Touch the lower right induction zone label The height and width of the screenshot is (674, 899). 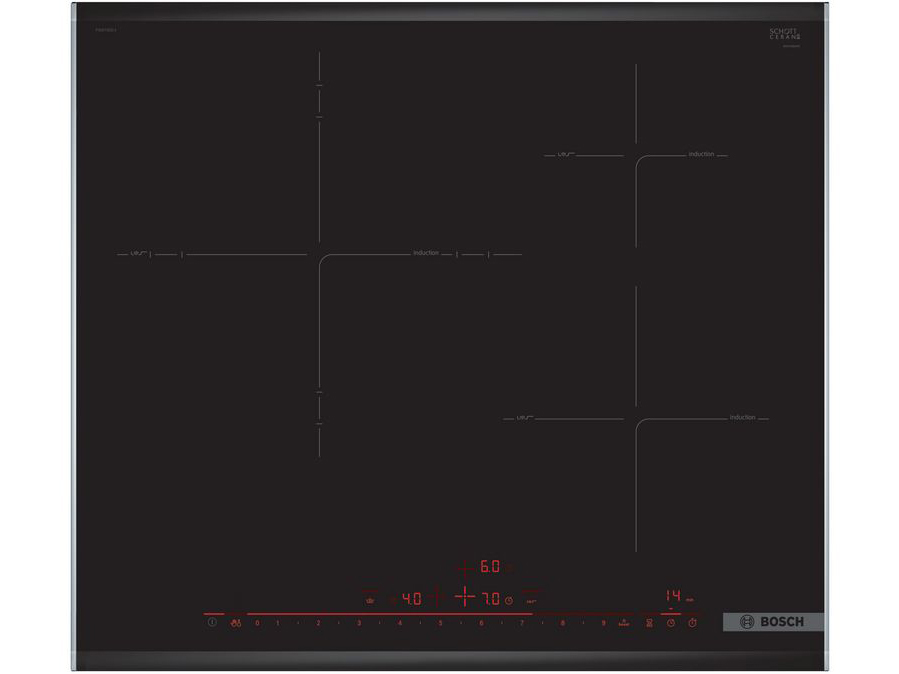click(x=742, y=417)
